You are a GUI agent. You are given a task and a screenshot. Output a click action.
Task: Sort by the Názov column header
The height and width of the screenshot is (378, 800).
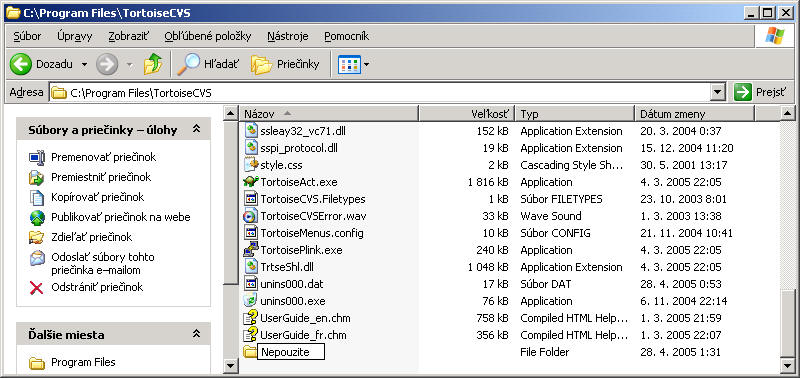click(x=329, y=114)
